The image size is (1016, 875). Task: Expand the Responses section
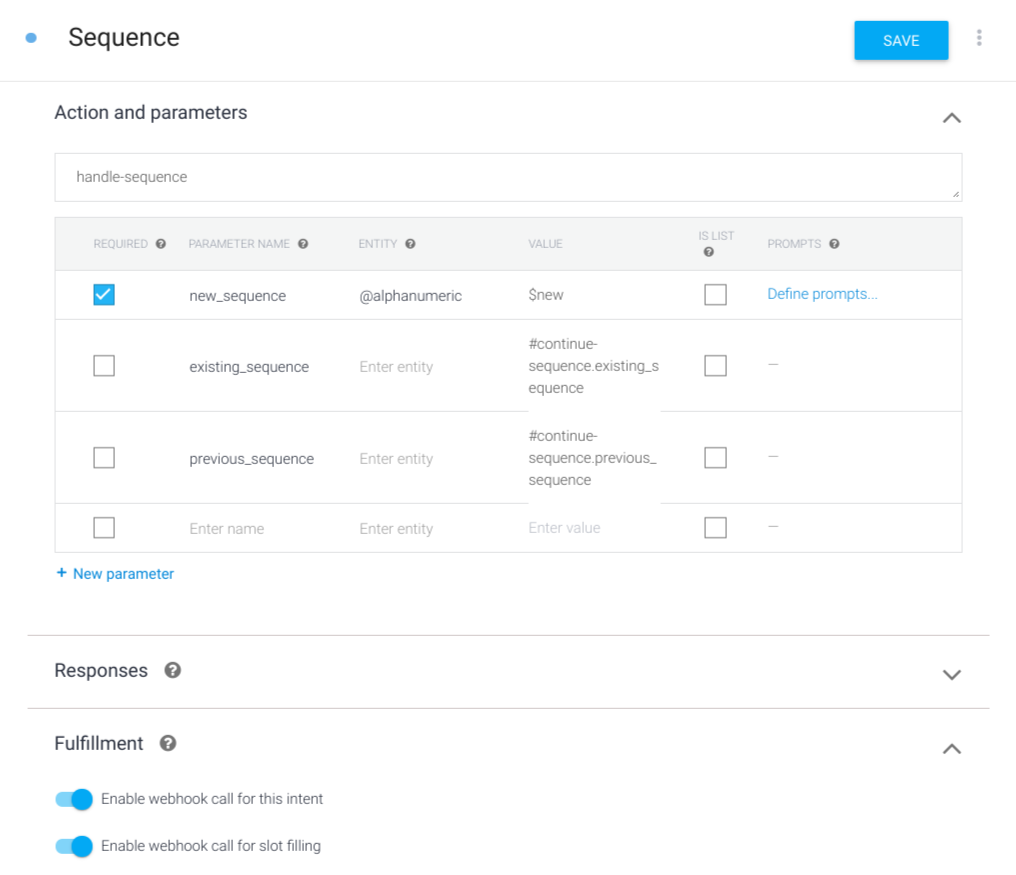click(951, 674)
